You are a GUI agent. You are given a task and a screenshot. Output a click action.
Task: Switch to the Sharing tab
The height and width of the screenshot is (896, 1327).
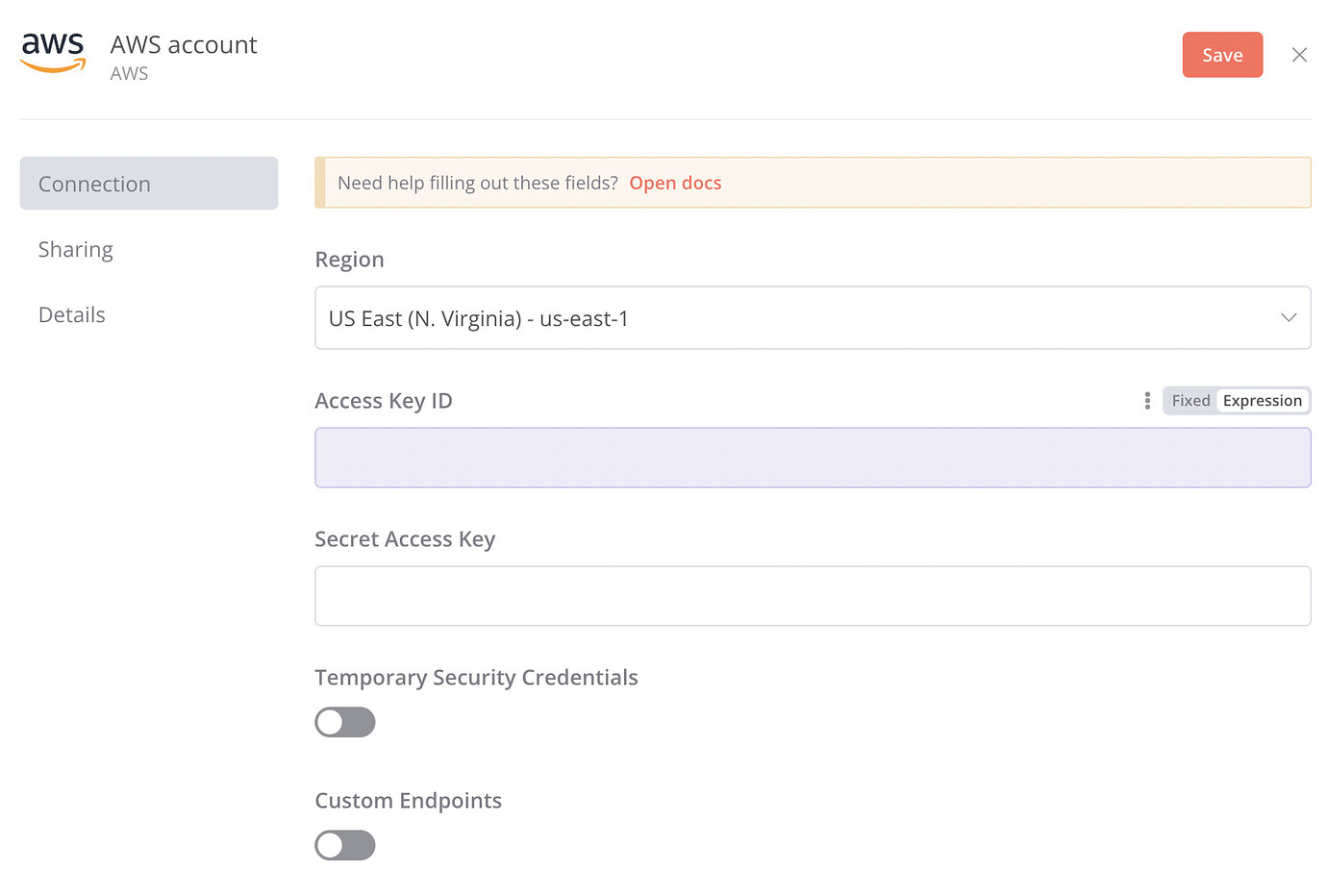click(x=75, y=249)
